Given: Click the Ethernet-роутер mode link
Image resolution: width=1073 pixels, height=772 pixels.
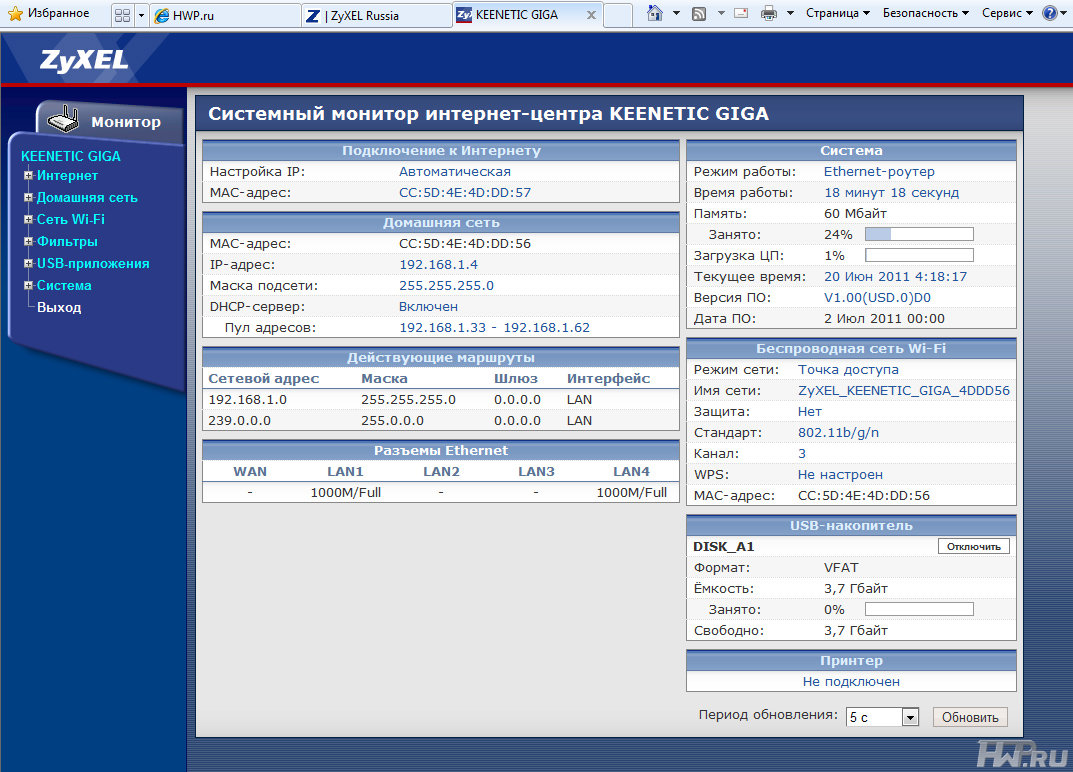Looking at the screenshot, I should (x=879, y=172).
